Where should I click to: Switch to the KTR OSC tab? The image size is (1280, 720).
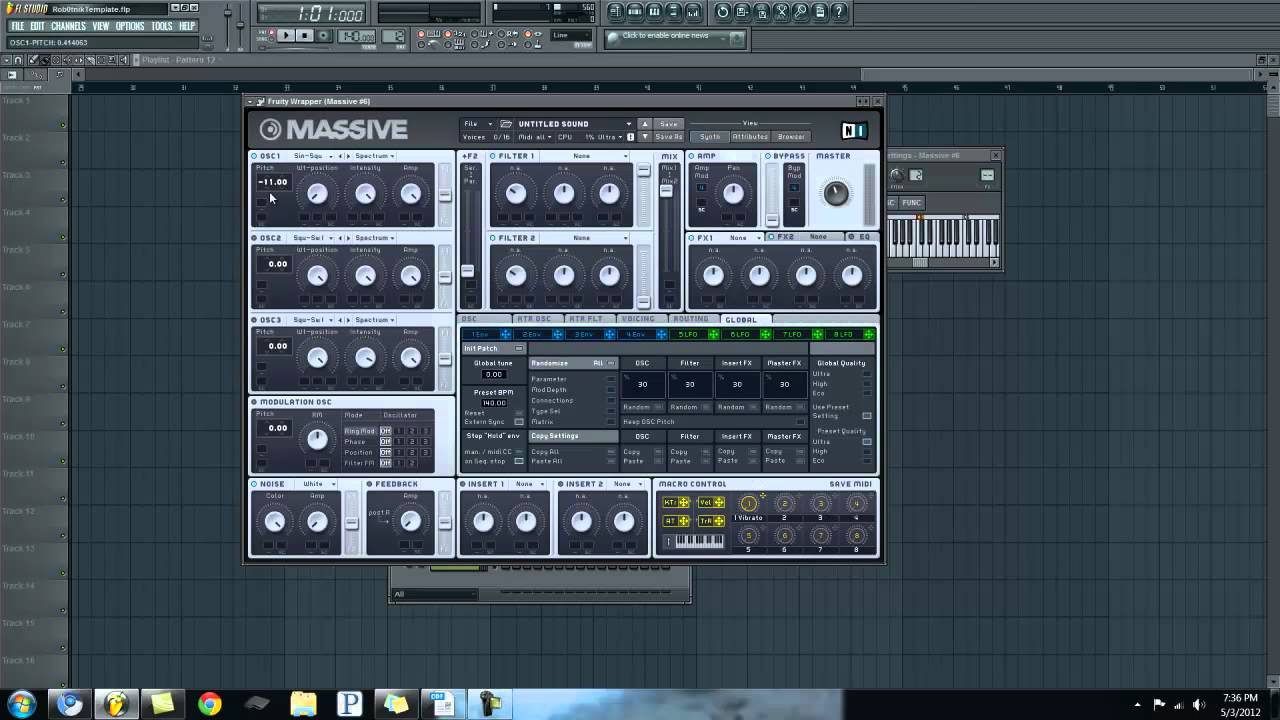(x=534, y=320)
